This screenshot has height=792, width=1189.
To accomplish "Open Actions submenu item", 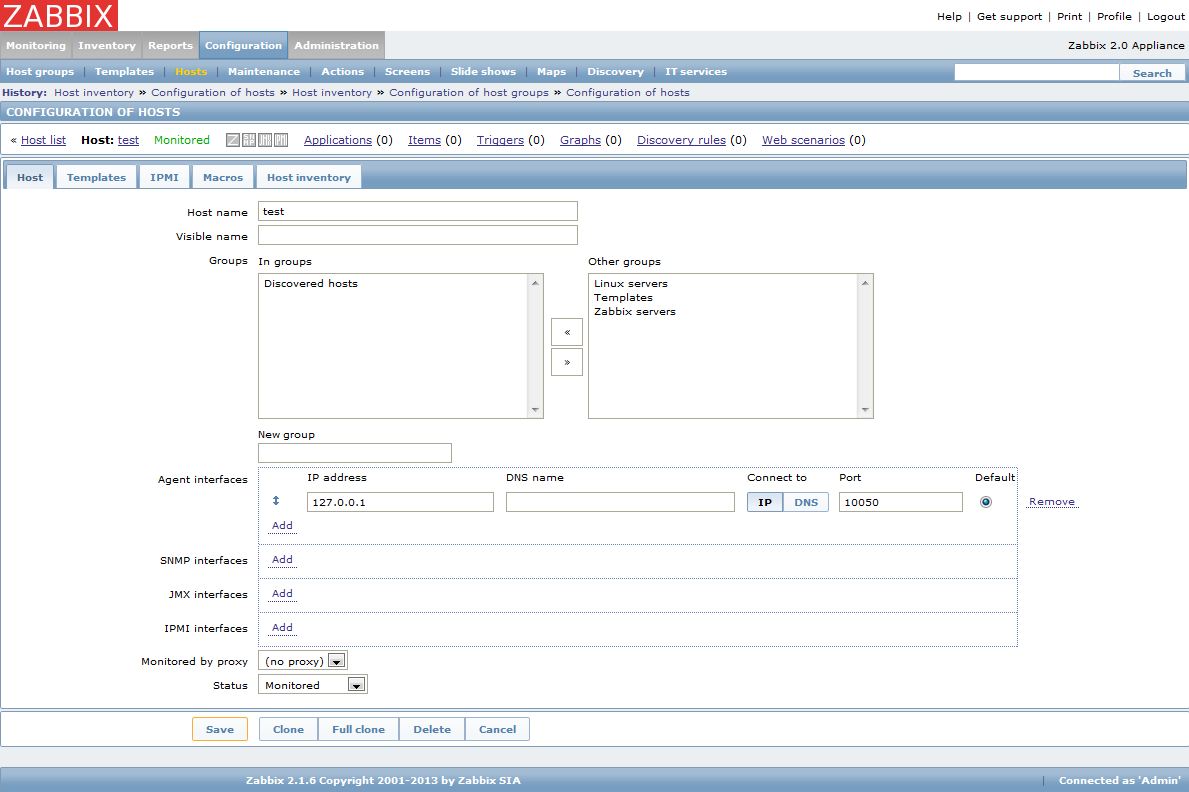I will (343, 71).
